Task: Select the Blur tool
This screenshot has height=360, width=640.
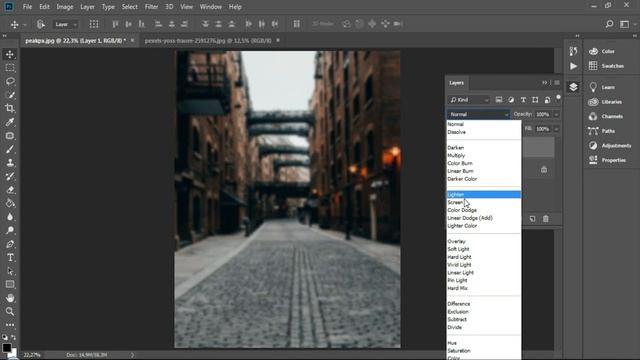Action: point(10,216)
